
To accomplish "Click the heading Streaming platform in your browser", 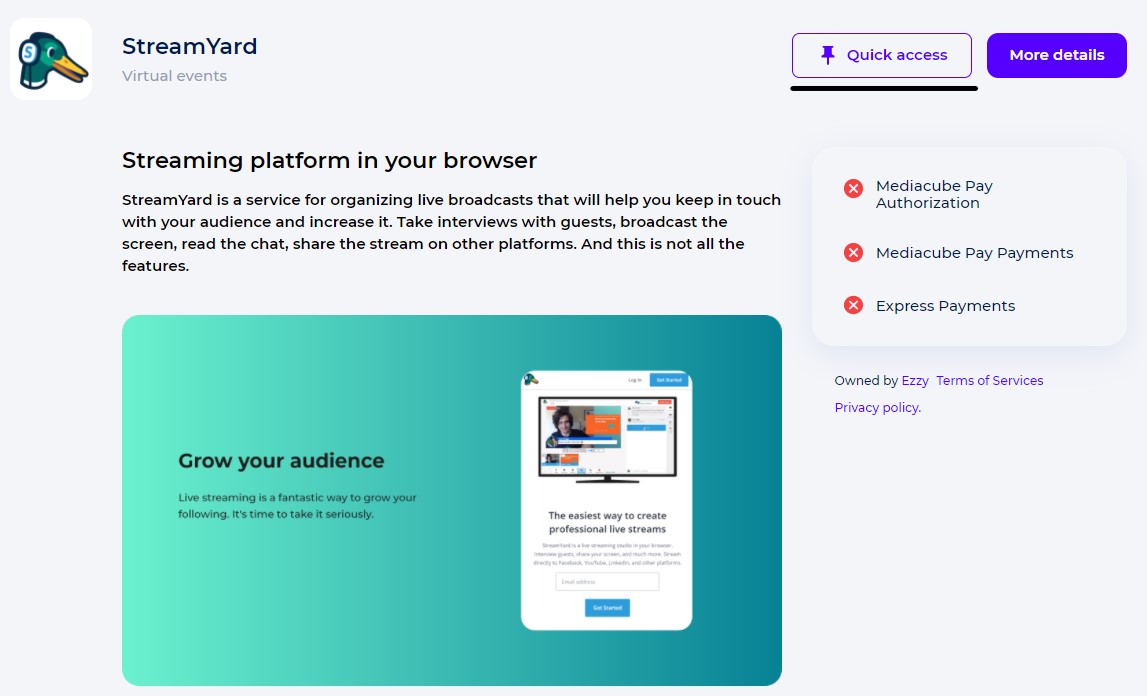I will click(x=329, y=160).
